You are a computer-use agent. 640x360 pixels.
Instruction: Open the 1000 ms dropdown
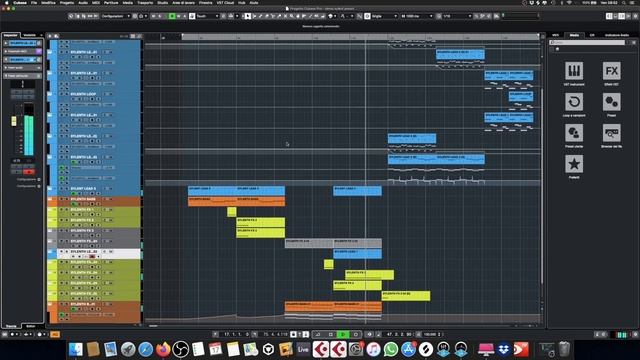[x=416, y=16]
